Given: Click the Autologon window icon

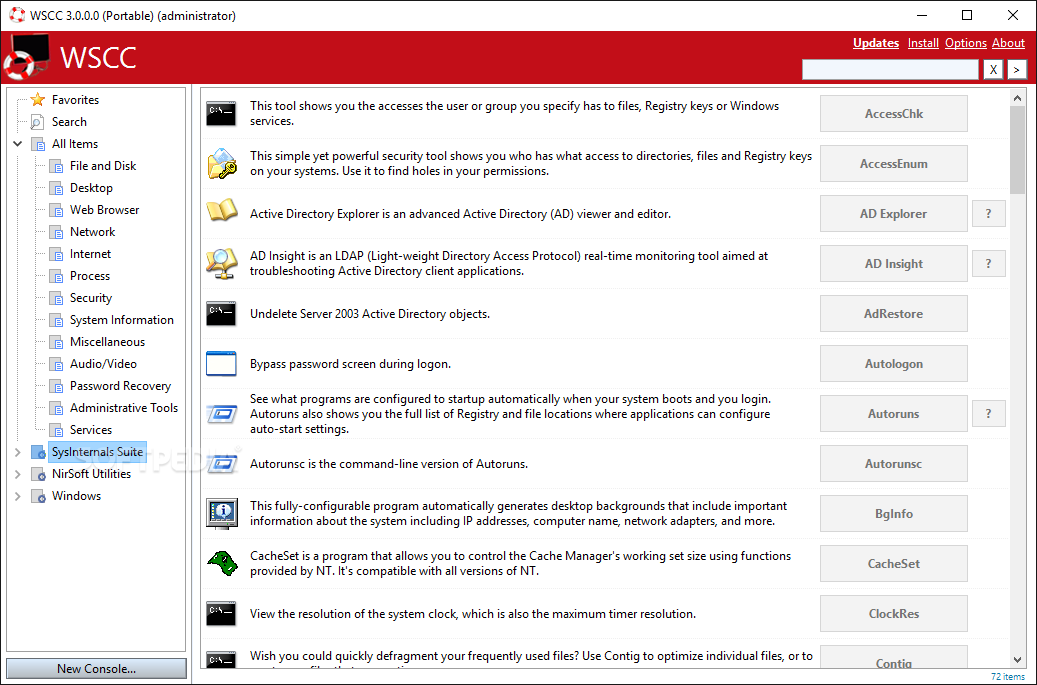Looking at the screenshot, I should click(x=221, y=364).
